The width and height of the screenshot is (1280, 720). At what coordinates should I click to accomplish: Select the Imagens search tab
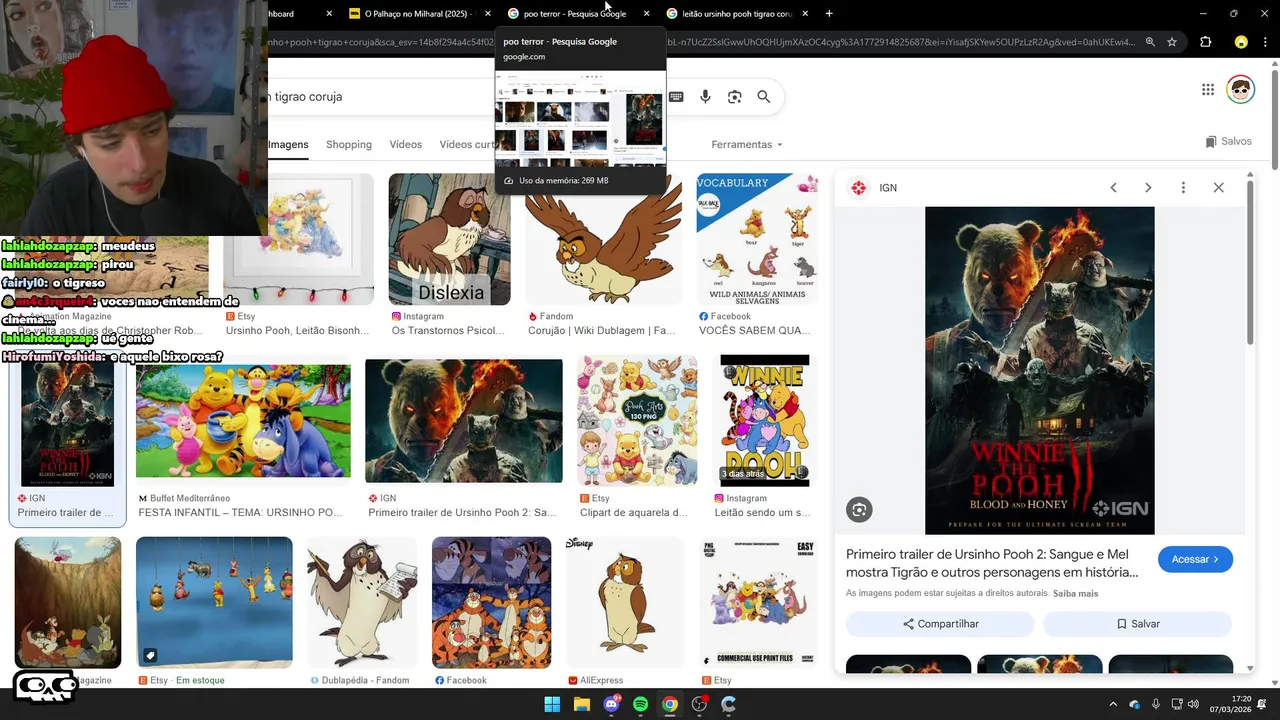click(288, 144)
